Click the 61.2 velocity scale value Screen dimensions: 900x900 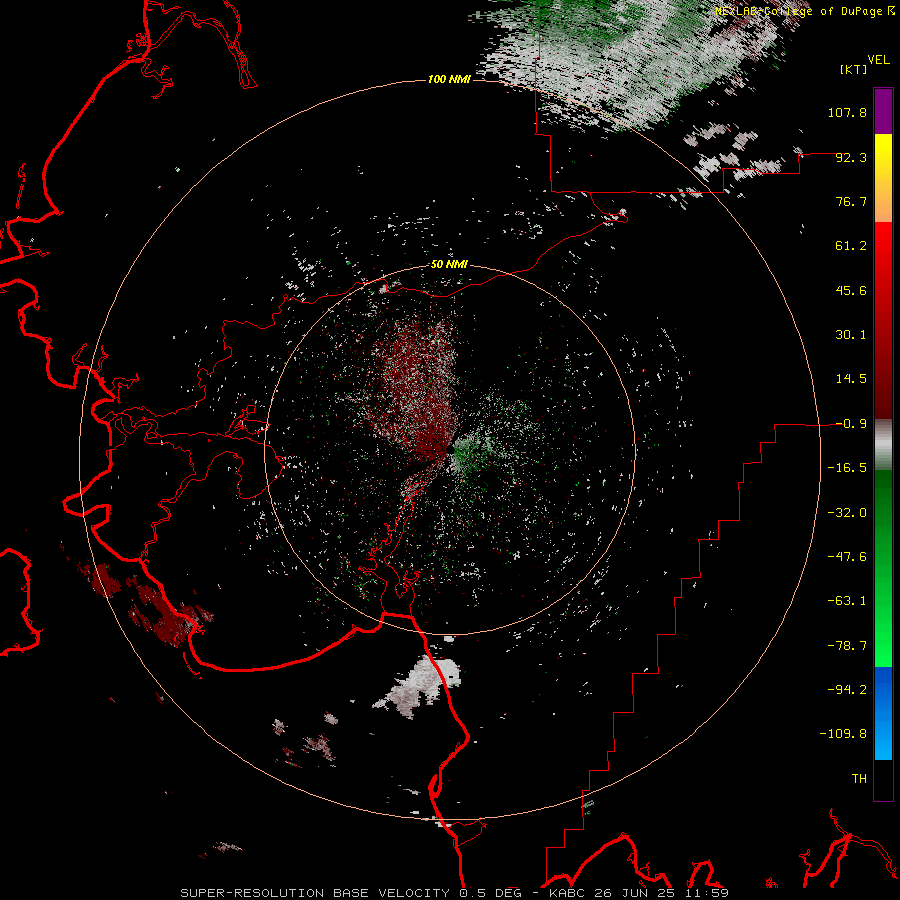click(851, 246)
